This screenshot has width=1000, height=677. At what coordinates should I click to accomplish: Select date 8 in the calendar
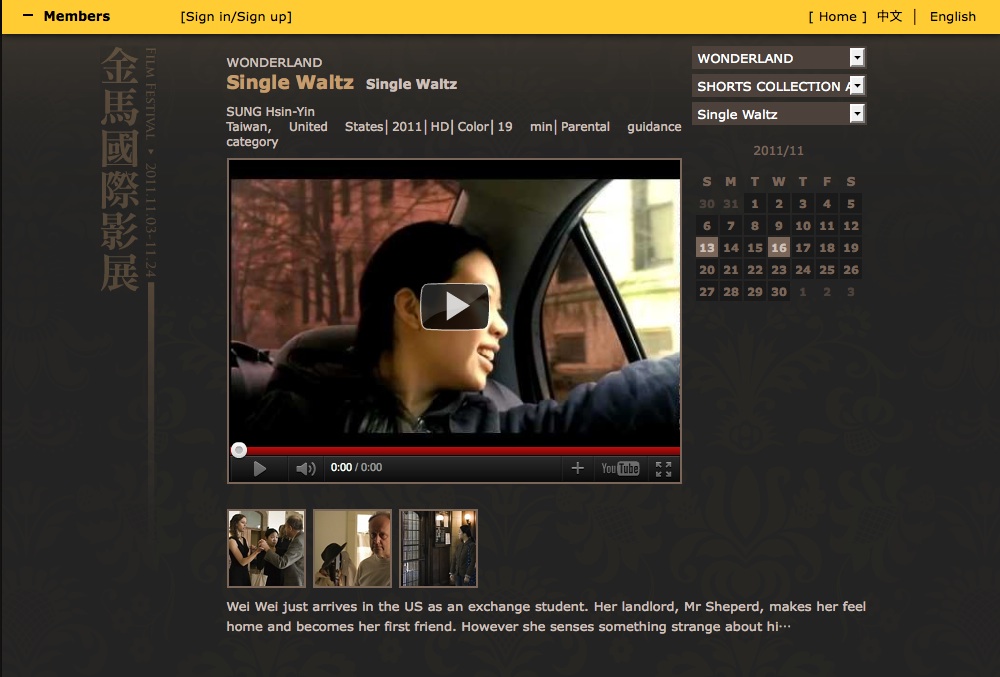(x=754, y=226)
